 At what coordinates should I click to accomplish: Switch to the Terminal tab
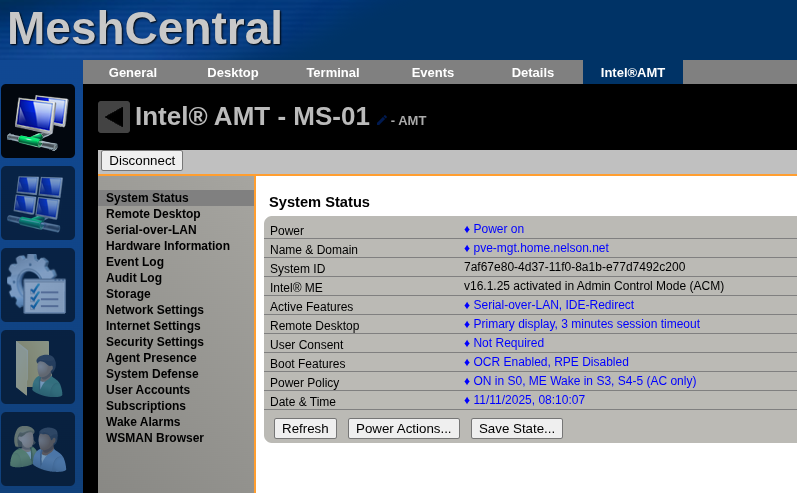332,72
